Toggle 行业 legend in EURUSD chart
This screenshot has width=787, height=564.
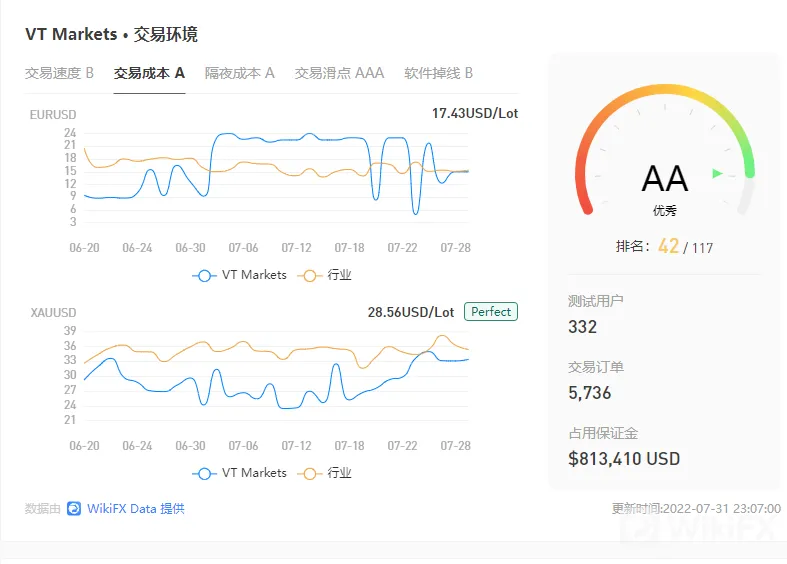(x=324, y=275)
